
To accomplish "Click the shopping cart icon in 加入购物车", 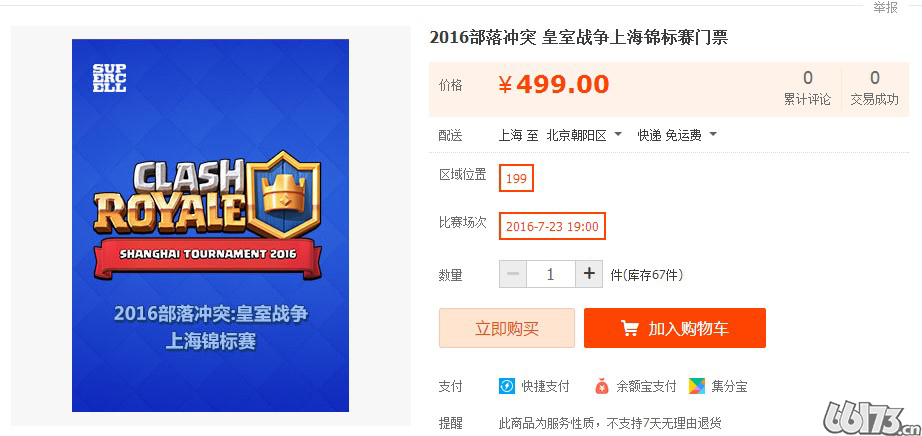I will [x=629, y=328].
